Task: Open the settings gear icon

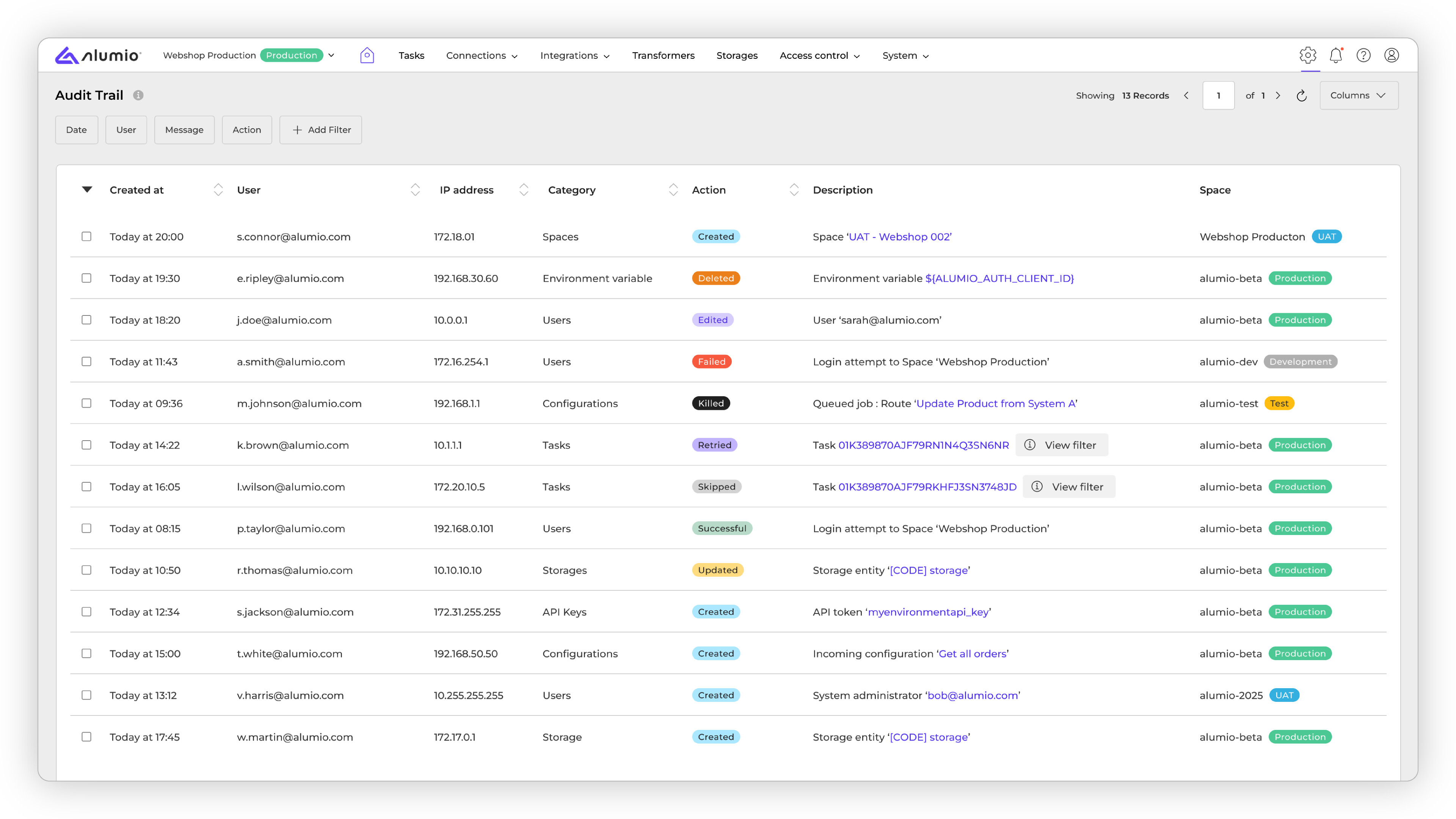Action: pyautogui.click(x=1307, y=55)
